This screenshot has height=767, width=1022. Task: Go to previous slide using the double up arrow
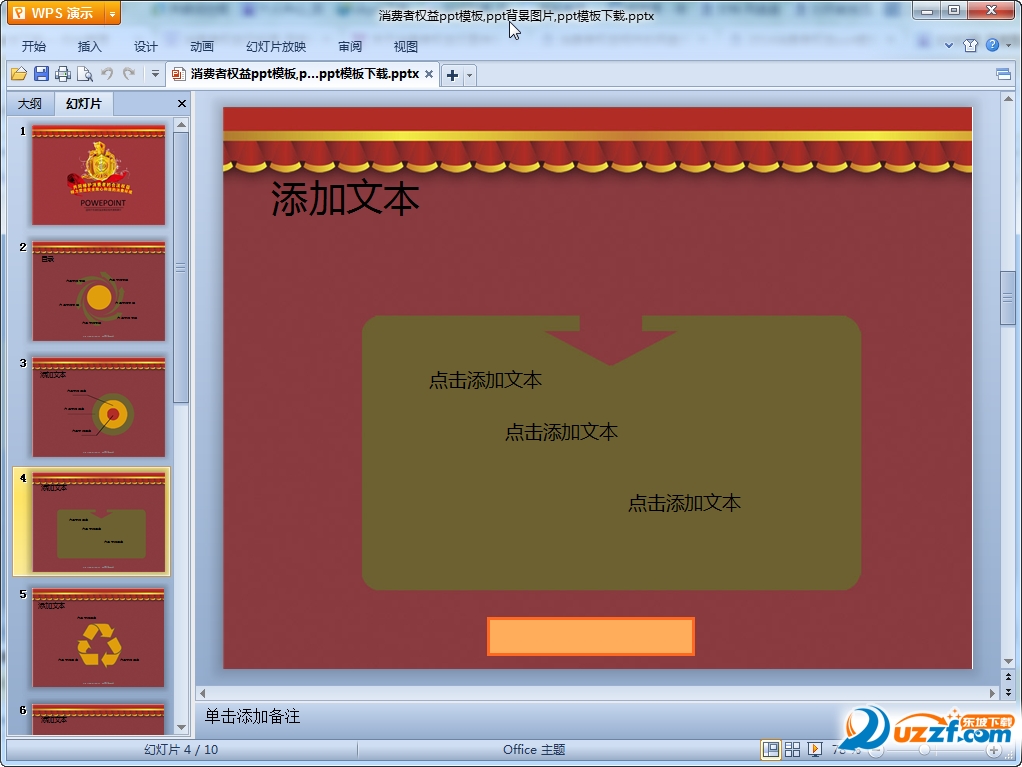point(1008,677)
